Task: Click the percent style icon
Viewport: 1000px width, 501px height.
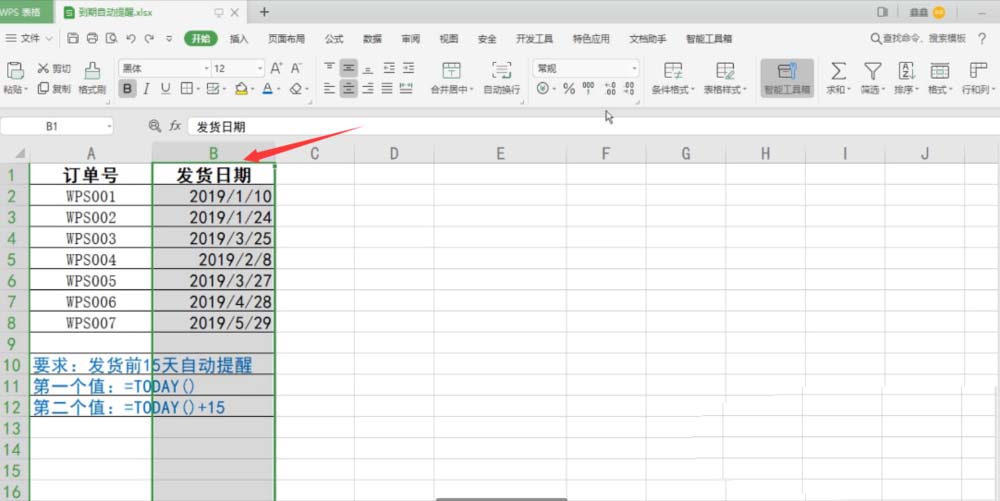Action: point(568,89)
